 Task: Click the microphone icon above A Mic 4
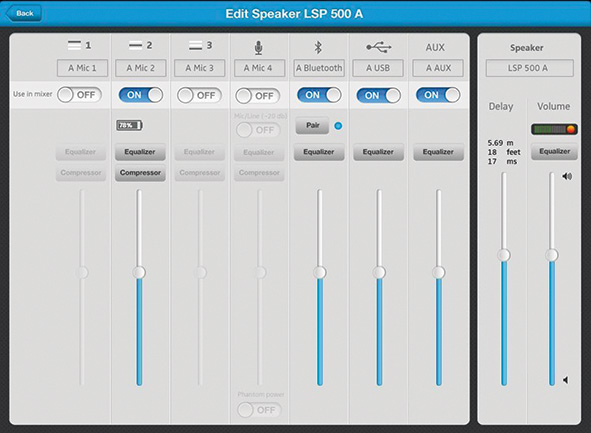click(x=258, y=48)
